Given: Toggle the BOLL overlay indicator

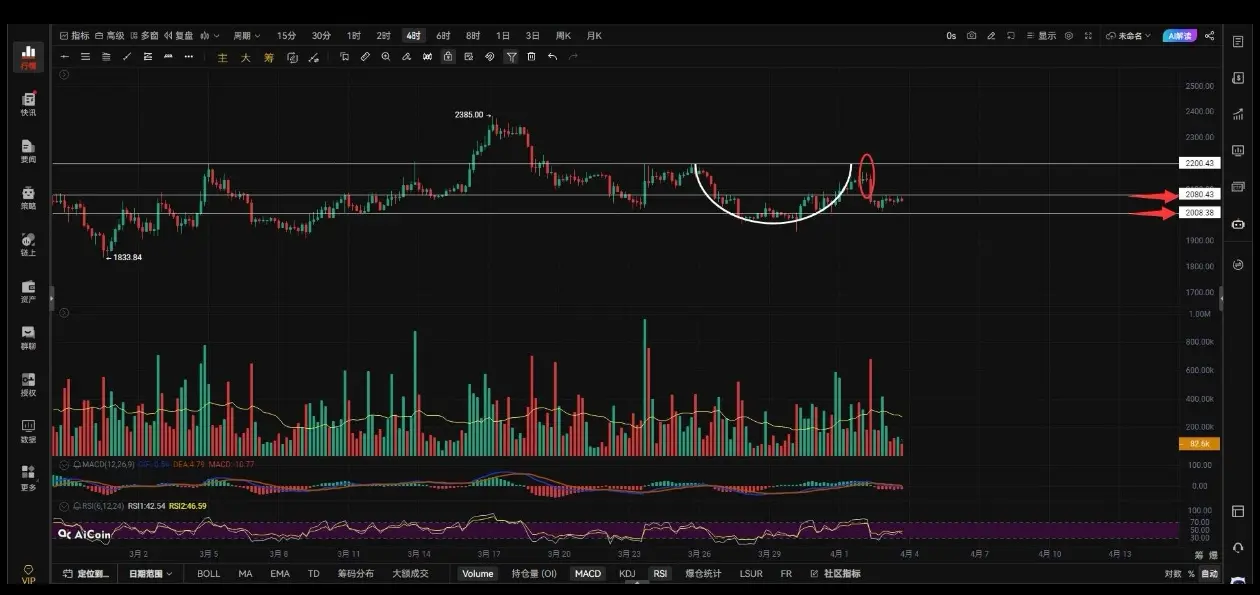Looking at the screenshot, I should [208, 574].
